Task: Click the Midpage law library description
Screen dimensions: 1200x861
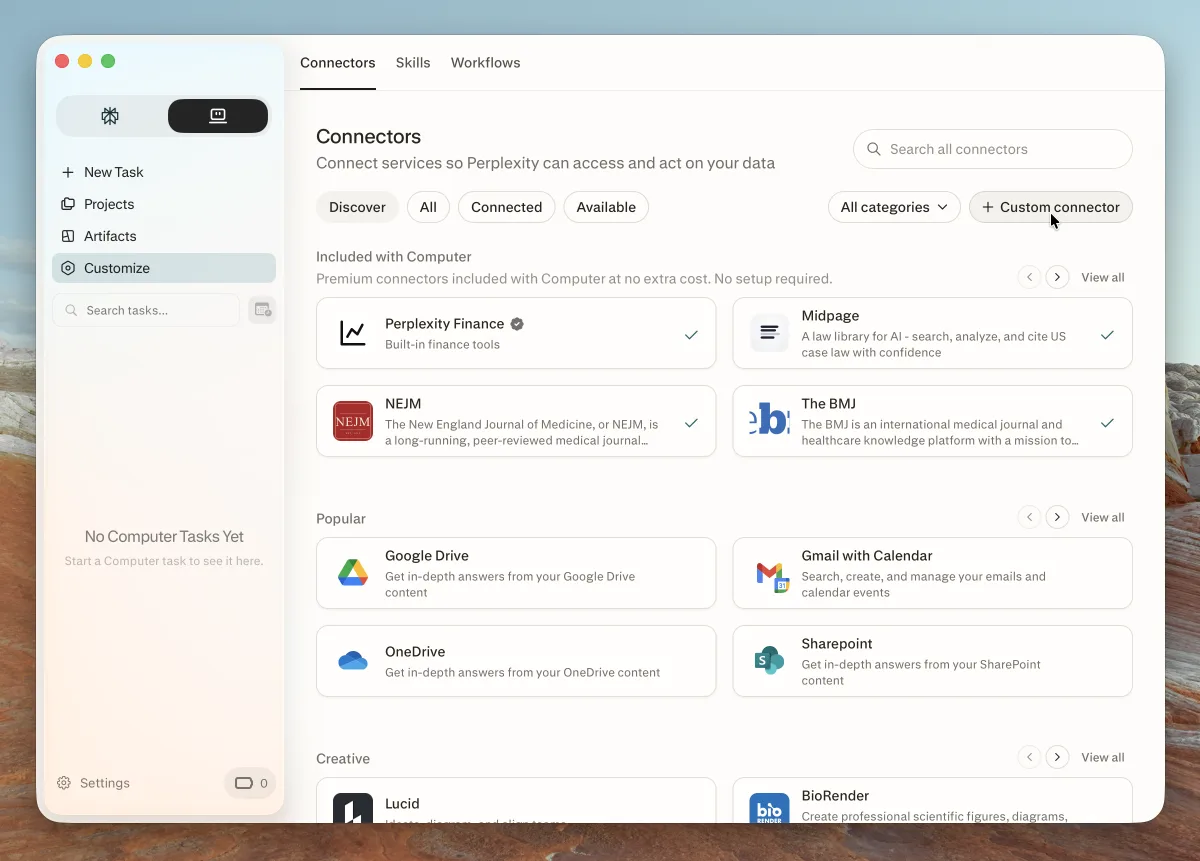Action: 933,344
